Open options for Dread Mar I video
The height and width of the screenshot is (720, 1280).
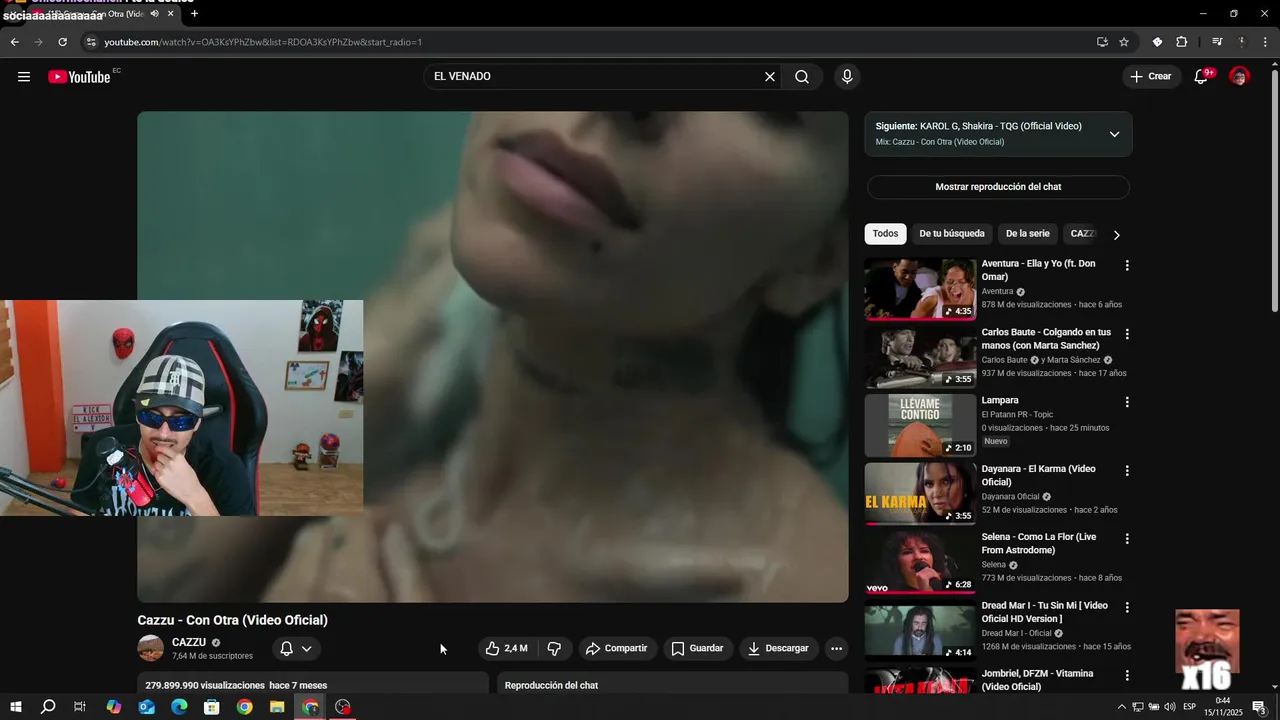[x=1127, y=607]
